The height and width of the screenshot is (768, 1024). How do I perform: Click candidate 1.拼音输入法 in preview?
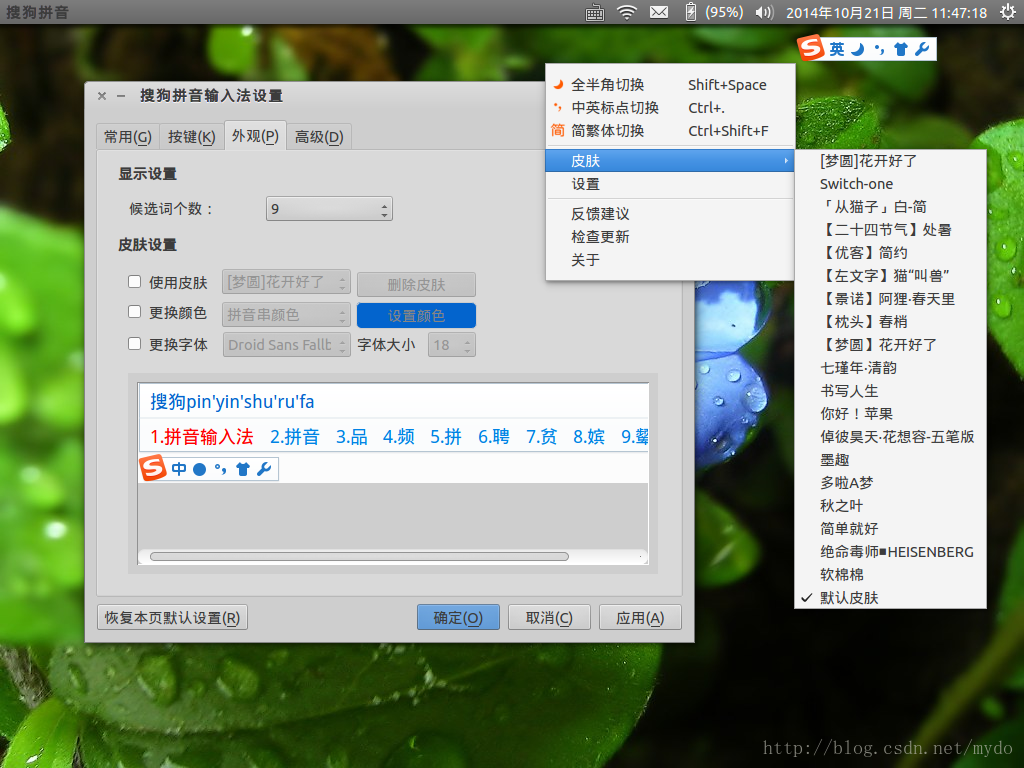pos(202,436)
